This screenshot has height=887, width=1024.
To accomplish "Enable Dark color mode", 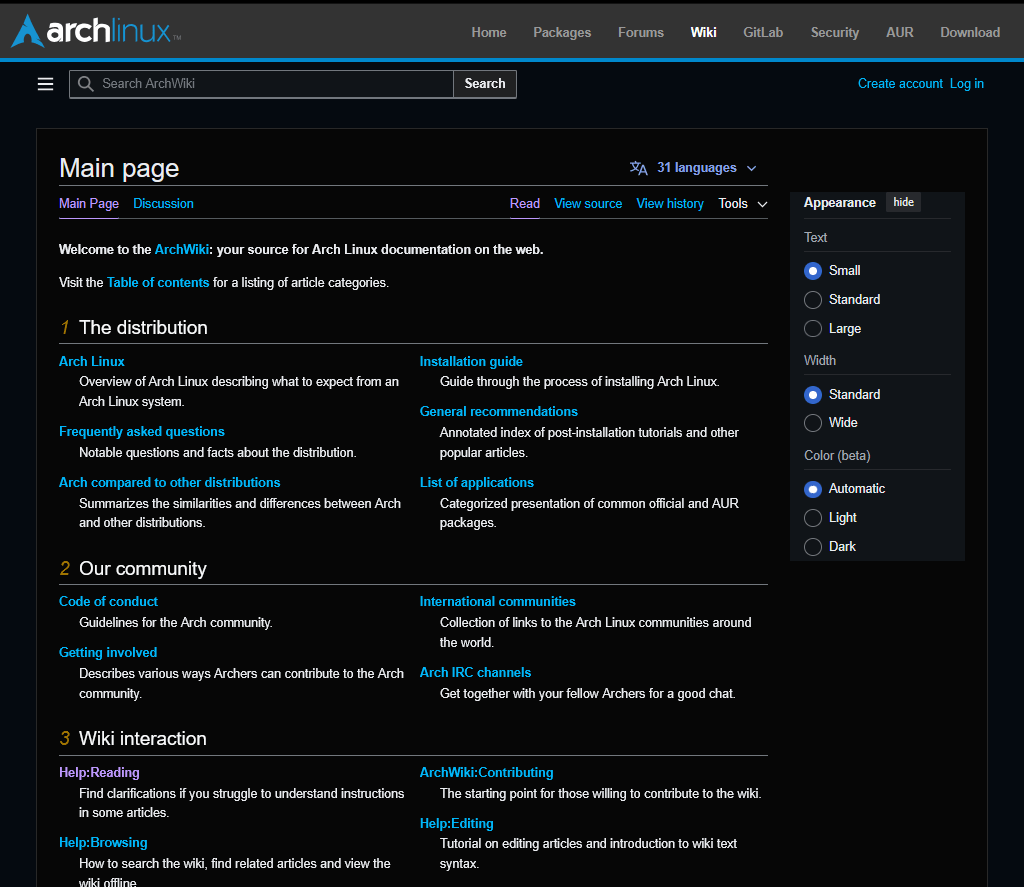I will tap(813, 547).
